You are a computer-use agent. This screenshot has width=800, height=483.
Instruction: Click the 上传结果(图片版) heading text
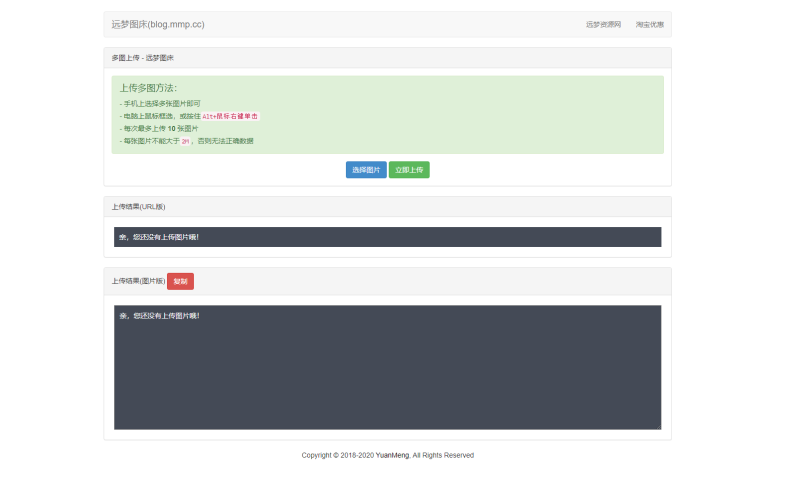(138, 281)
